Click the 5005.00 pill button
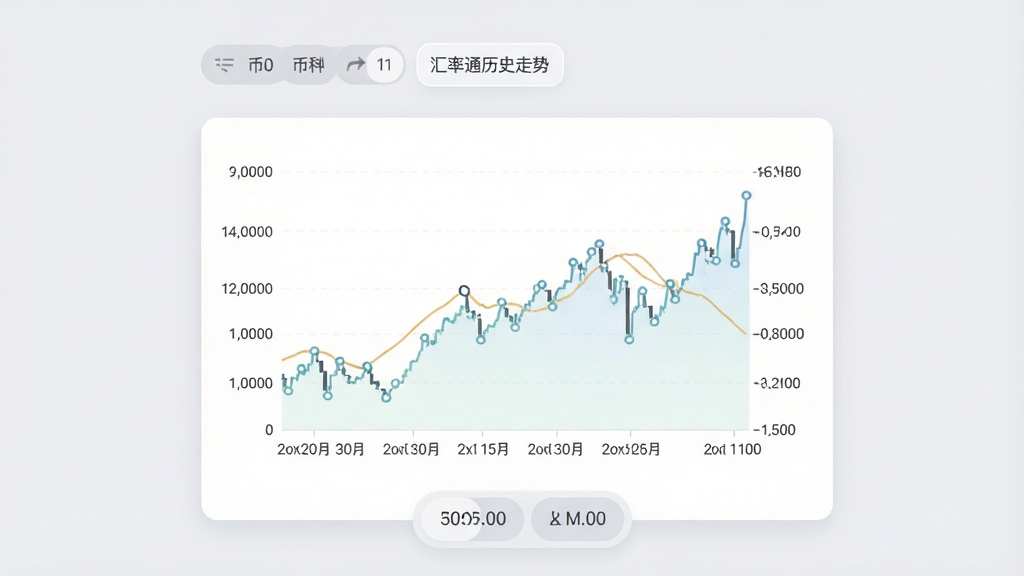 click(473, 519)
